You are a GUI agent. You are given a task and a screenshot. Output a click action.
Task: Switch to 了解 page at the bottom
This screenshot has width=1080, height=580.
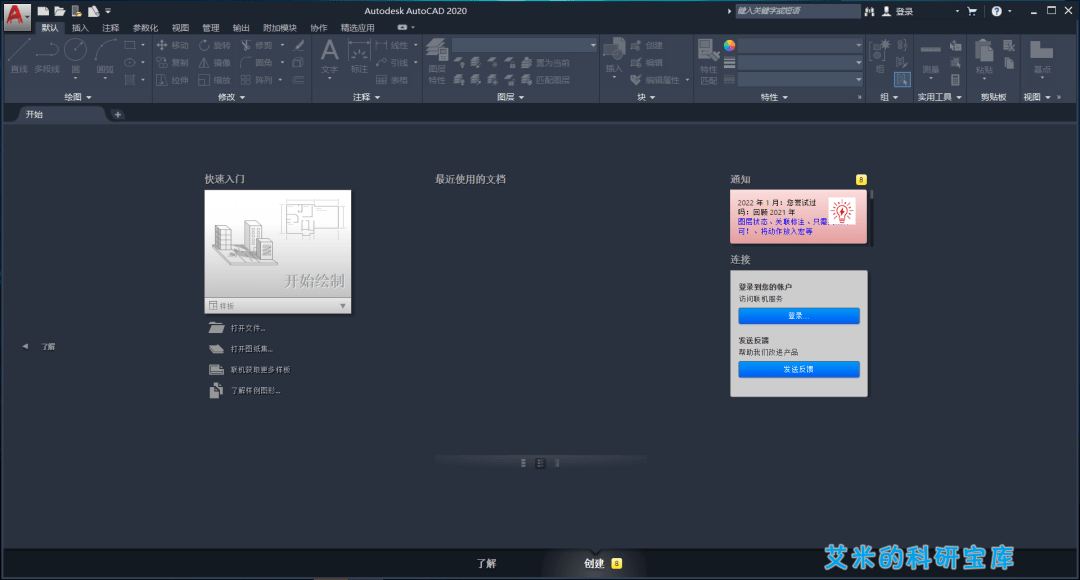click(x=486, y=563)
